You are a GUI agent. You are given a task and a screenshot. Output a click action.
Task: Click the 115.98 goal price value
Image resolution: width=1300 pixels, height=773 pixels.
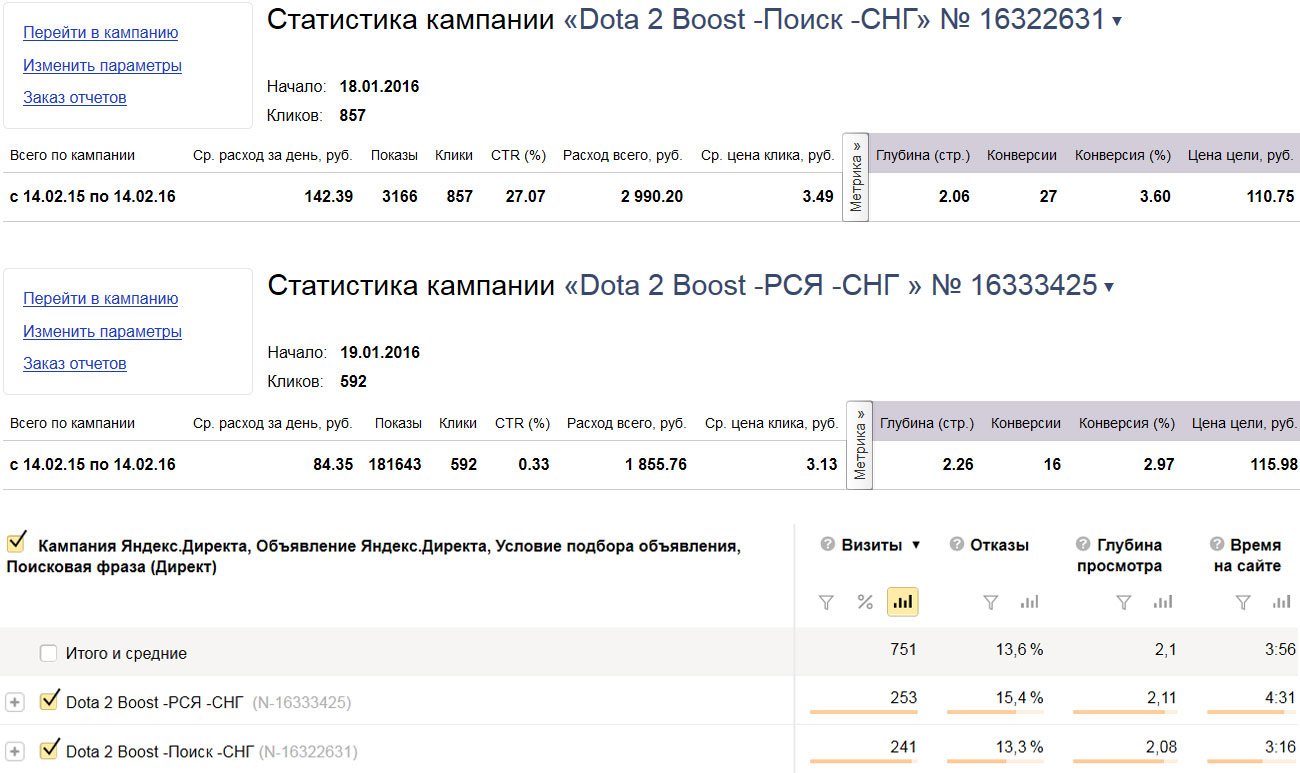(1274, 465)
